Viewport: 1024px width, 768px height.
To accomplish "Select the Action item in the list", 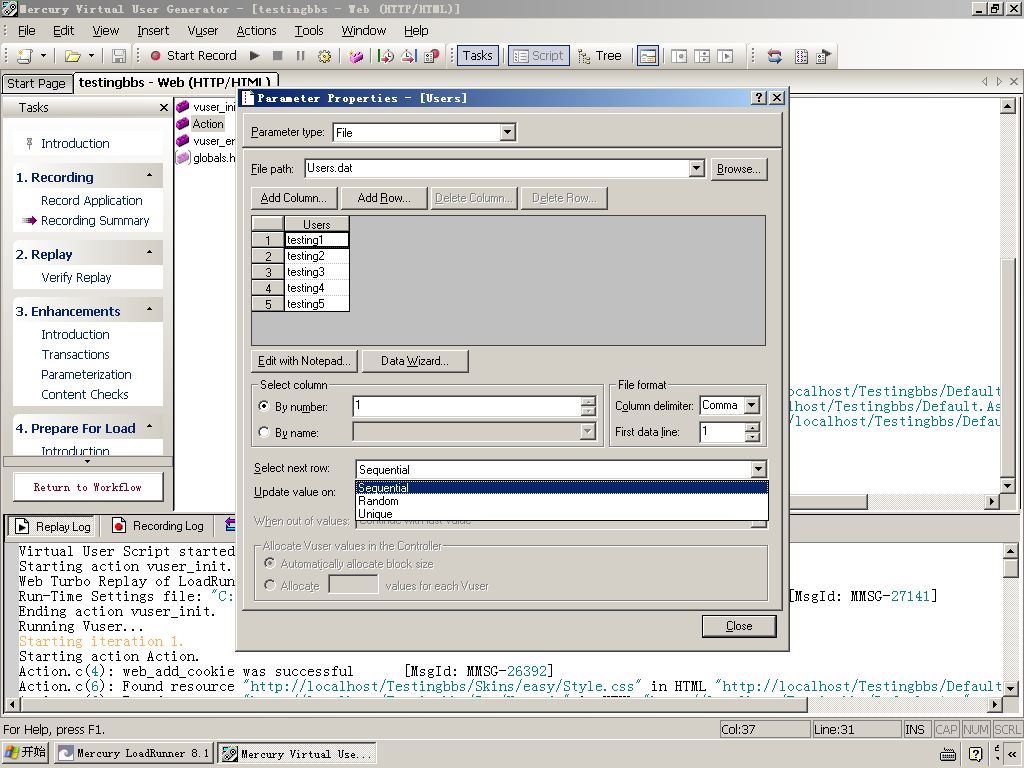I will point(207,123).
